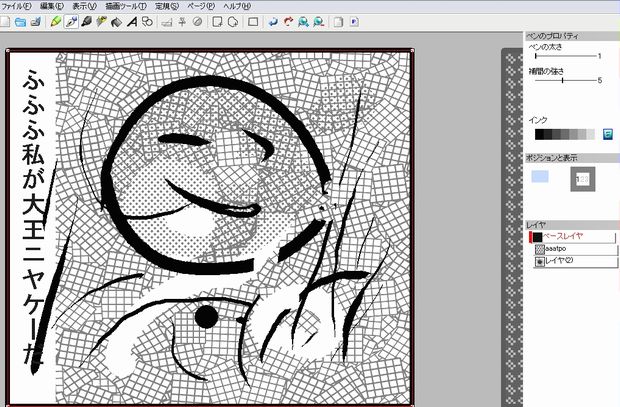Click the grayed pin tool icon
This screenshot has width=620, height=407.
tap(182, 22)
